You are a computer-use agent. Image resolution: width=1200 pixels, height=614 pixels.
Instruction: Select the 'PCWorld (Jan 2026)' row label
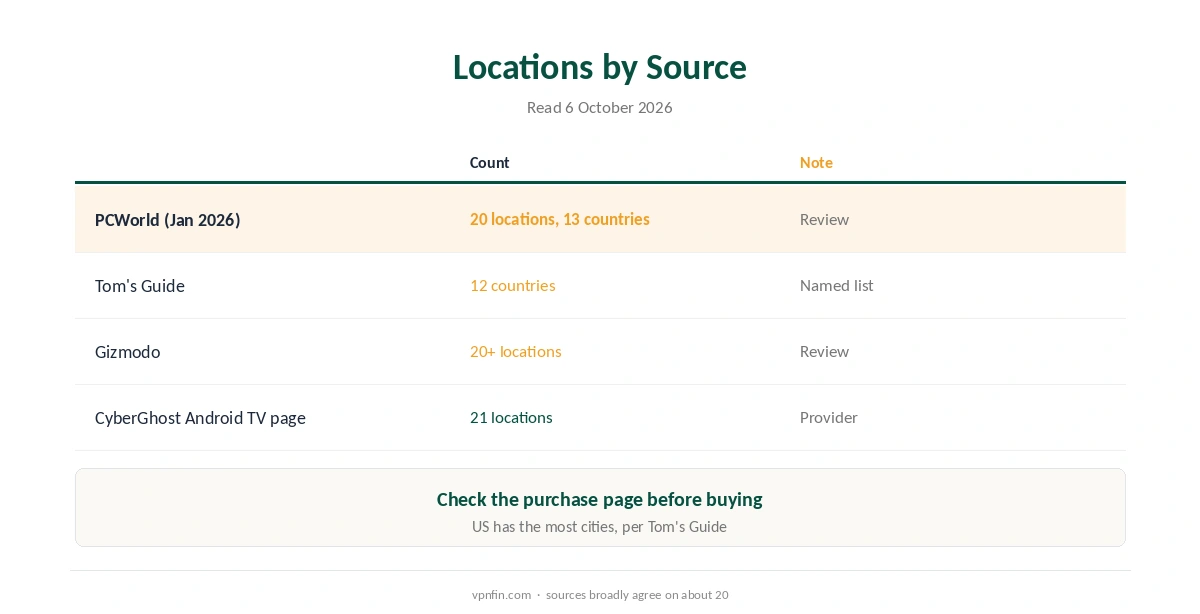(167, 219)
